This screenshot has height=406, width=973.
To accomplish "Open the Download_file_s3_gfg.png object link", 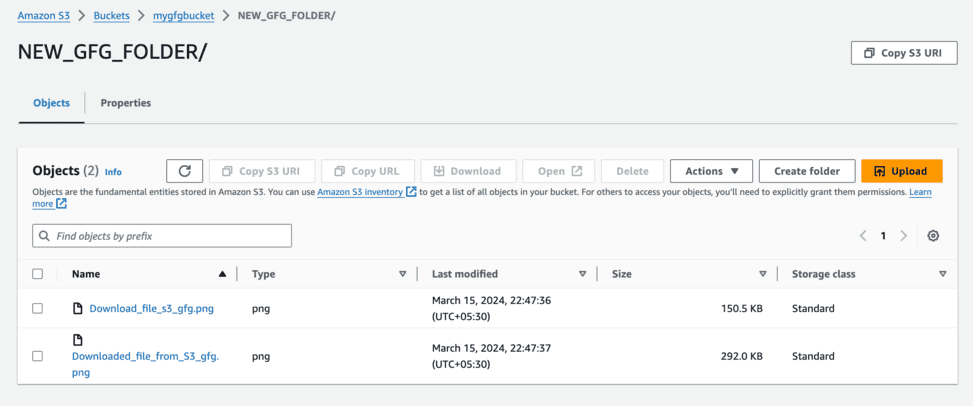I will tap(151, 309).
